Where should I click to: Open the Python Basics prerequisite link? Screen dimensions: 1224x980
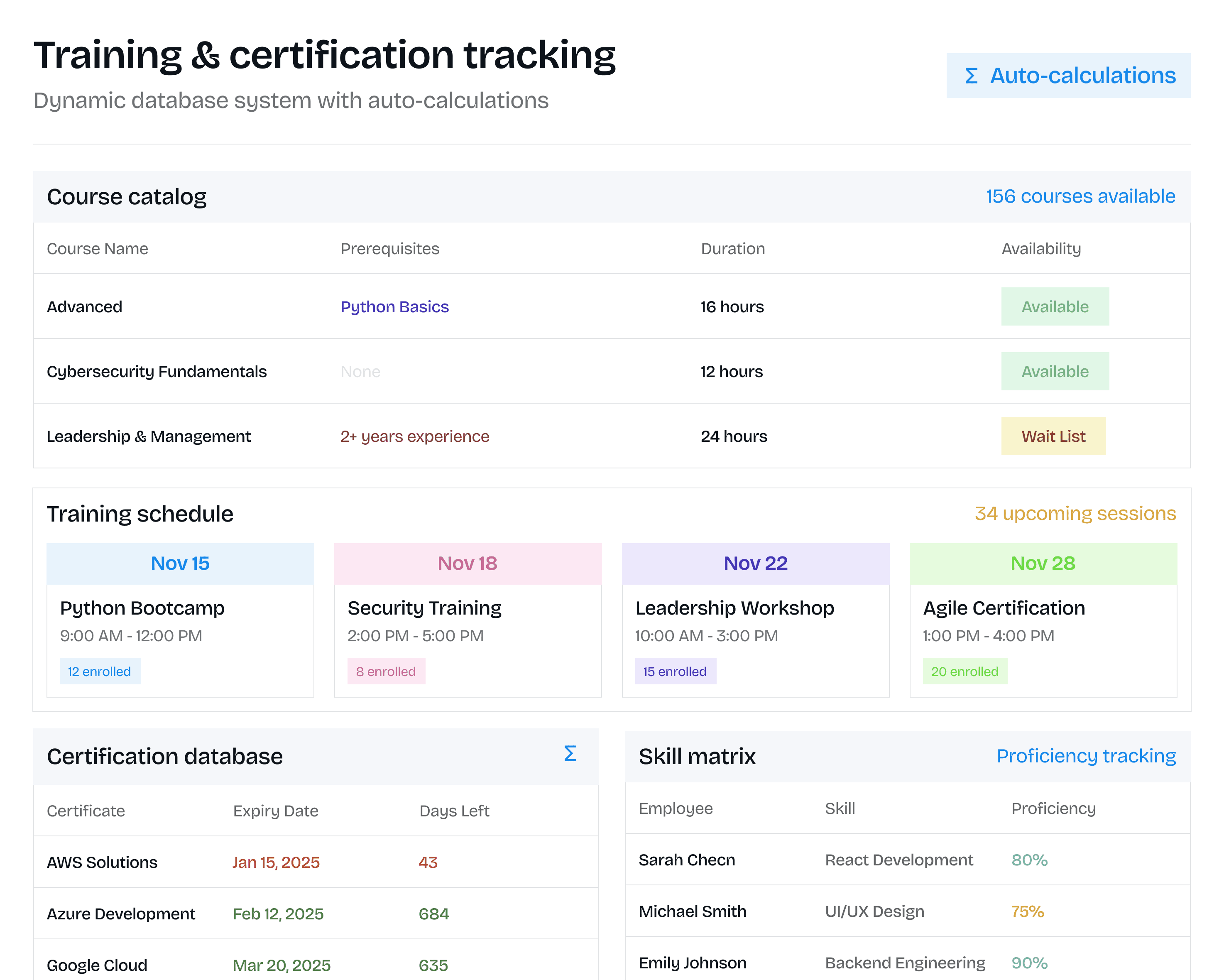pos(394,306)
